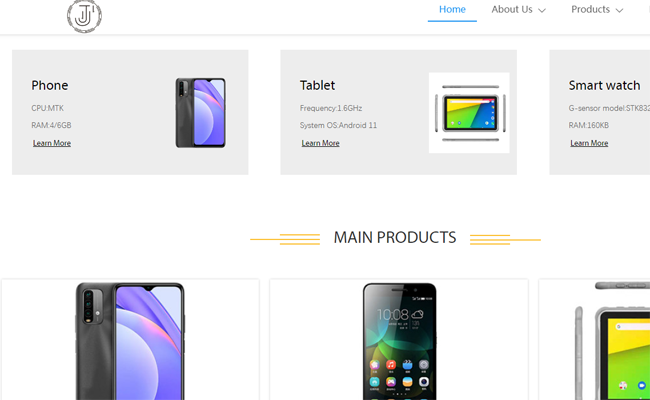
Task: Follow Learn More link under Smart watch
Action: [x=589, y=143]
